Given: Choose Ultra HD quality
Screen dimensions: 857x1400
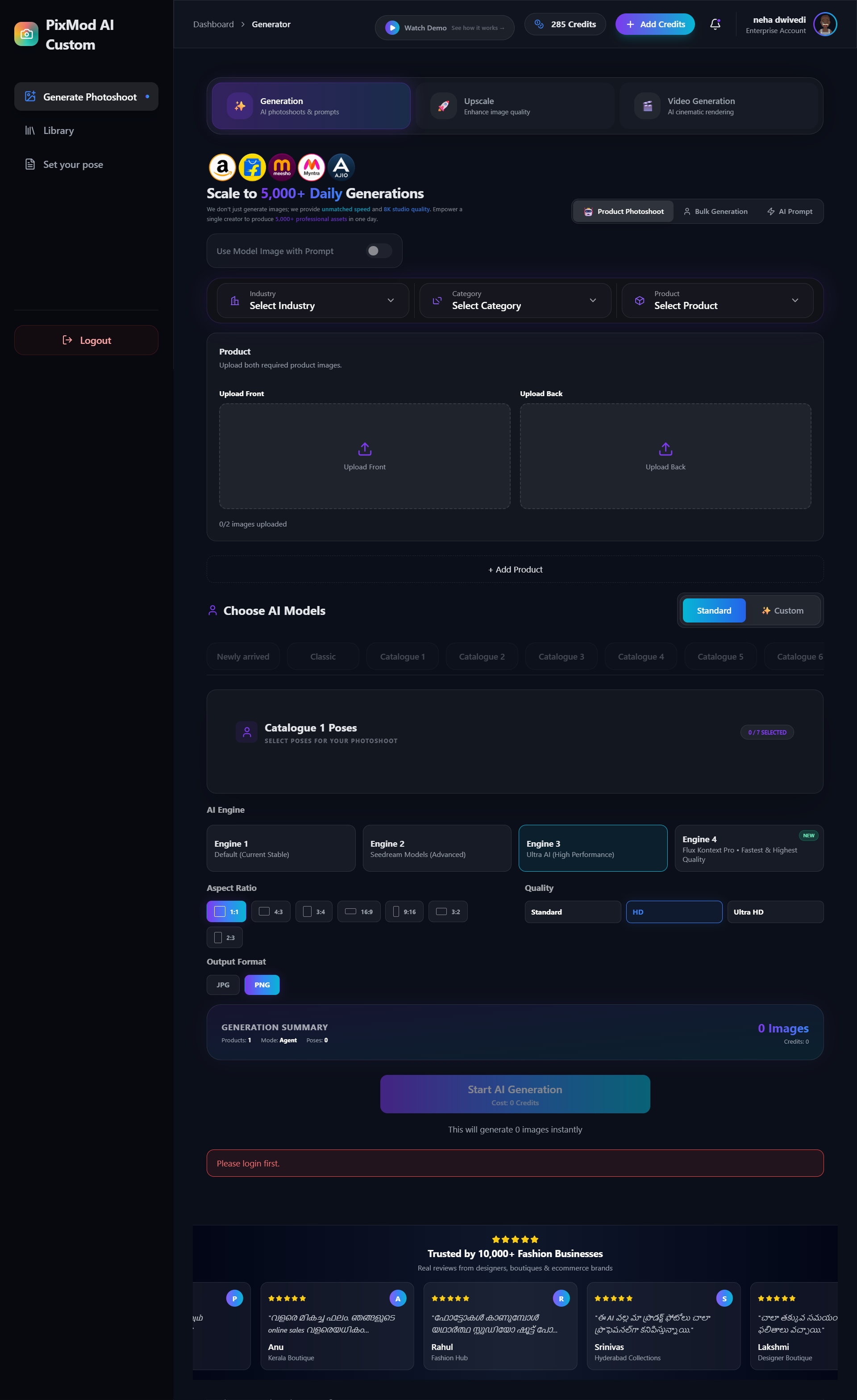Looking at the screenshot, I should 775,912.
